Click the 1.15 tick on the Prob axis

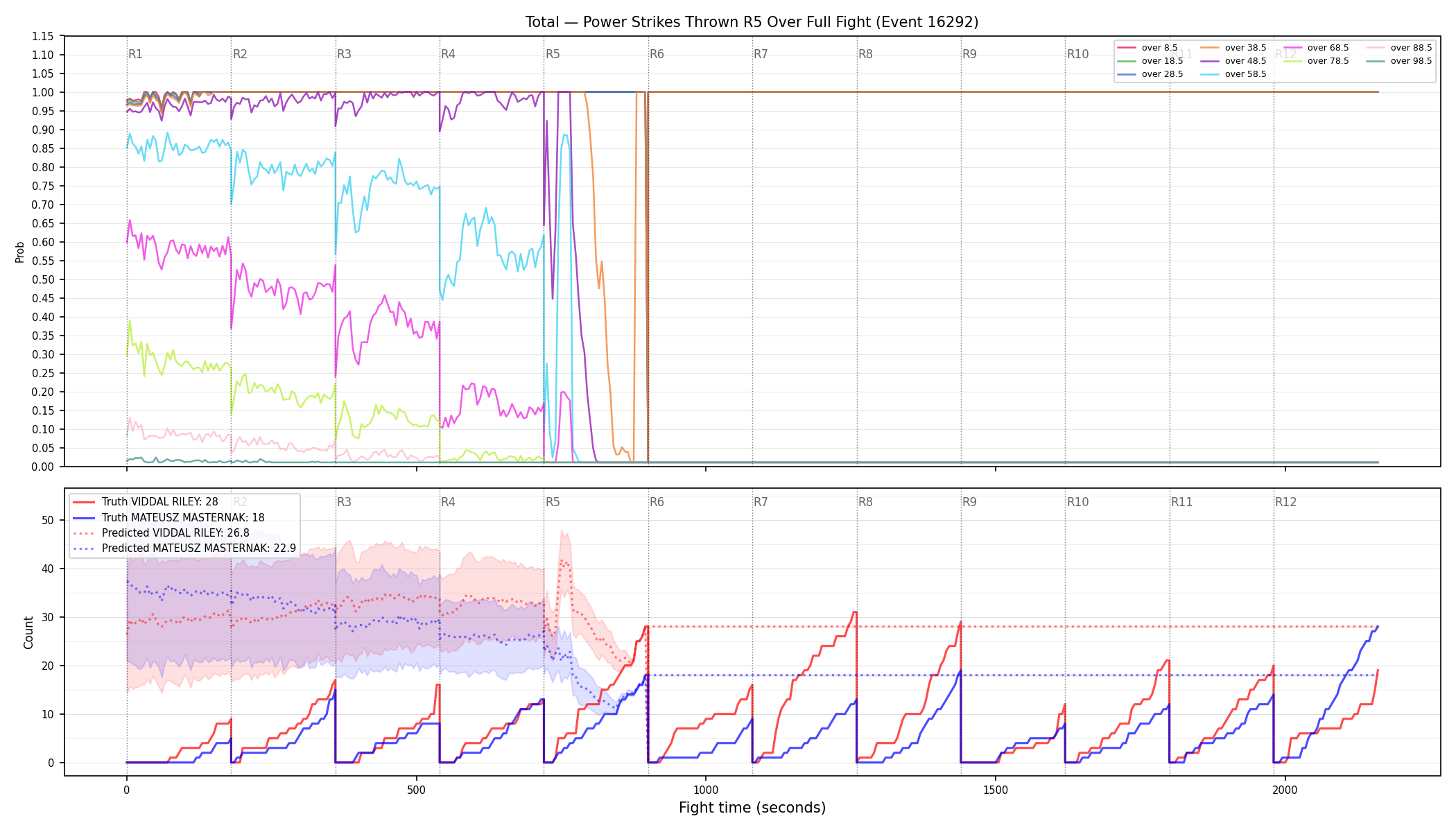coord(43,36)
